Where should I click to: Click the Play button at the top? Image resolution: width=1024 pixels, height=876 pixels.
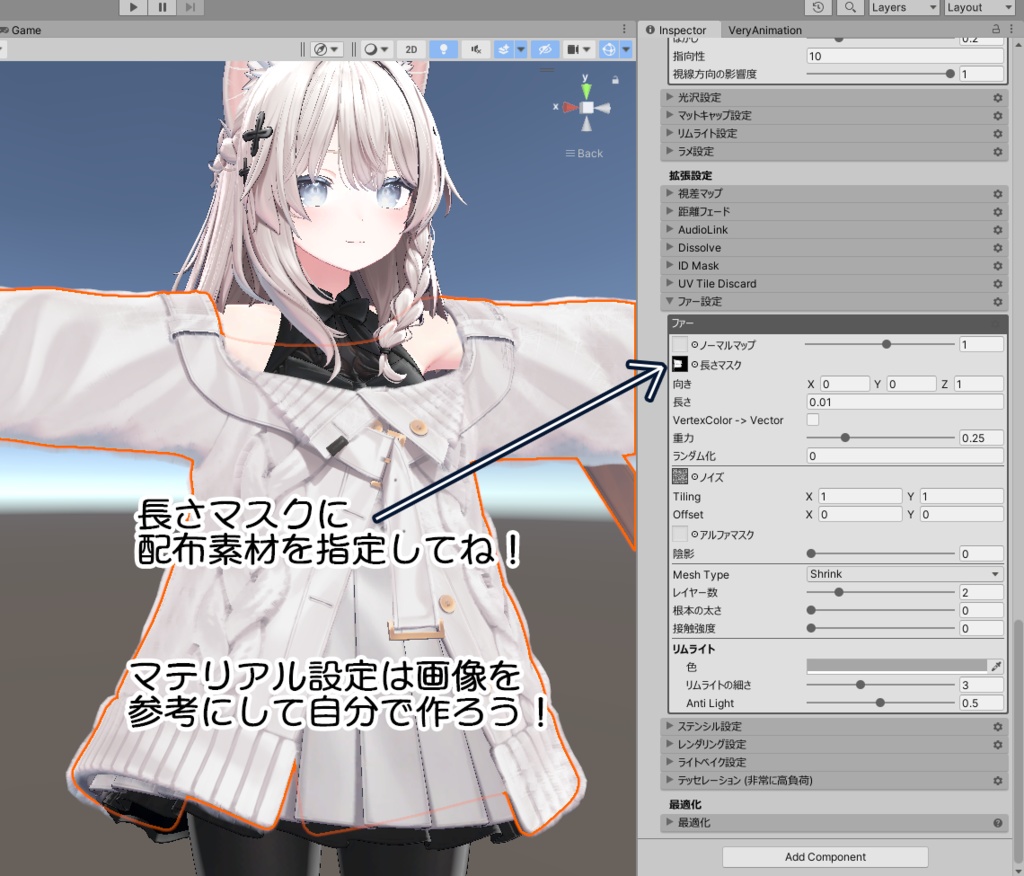(x=133, y=8)
